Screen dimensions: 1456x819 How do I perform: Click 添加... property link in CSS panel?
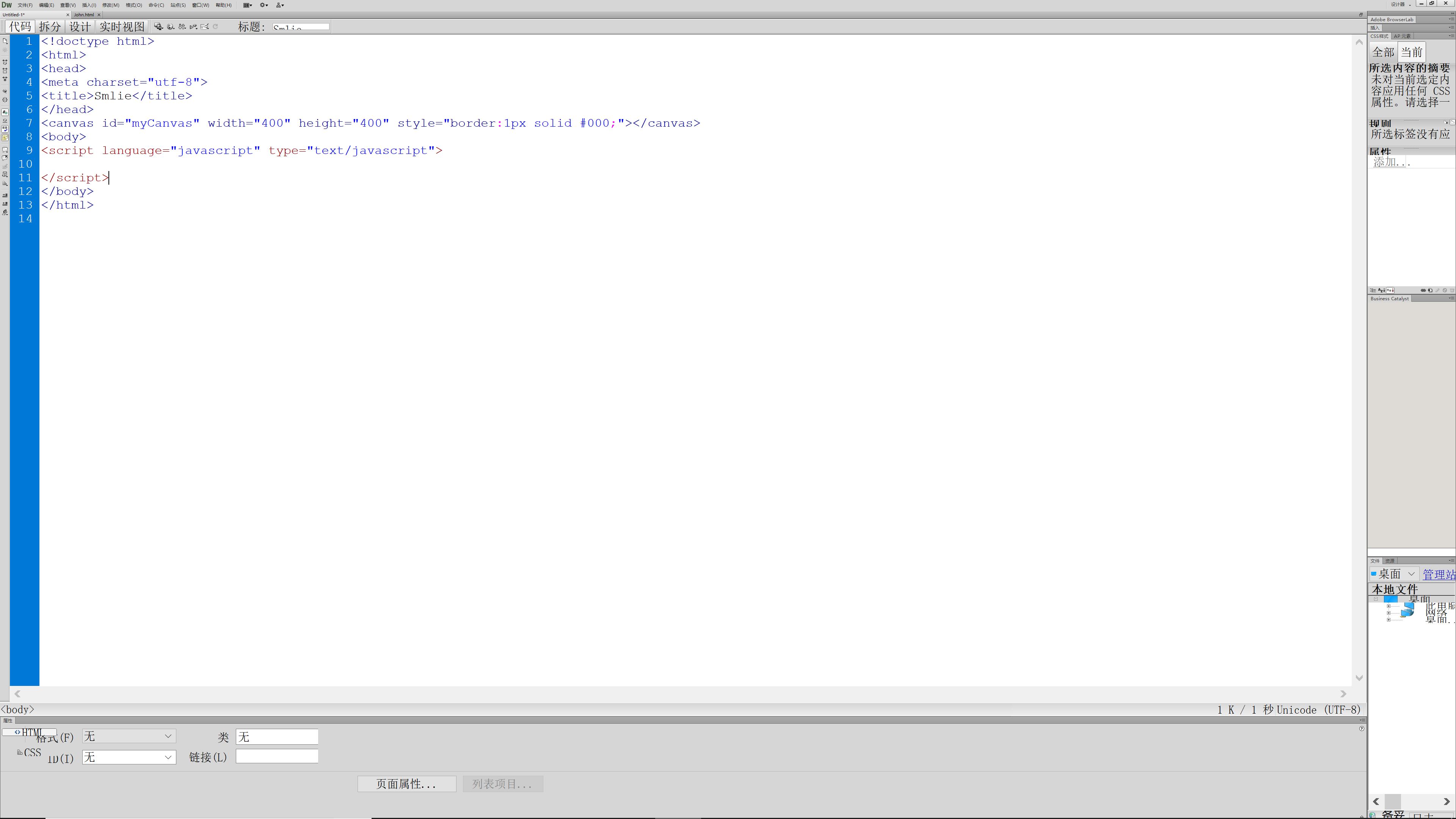(1392, 162)
